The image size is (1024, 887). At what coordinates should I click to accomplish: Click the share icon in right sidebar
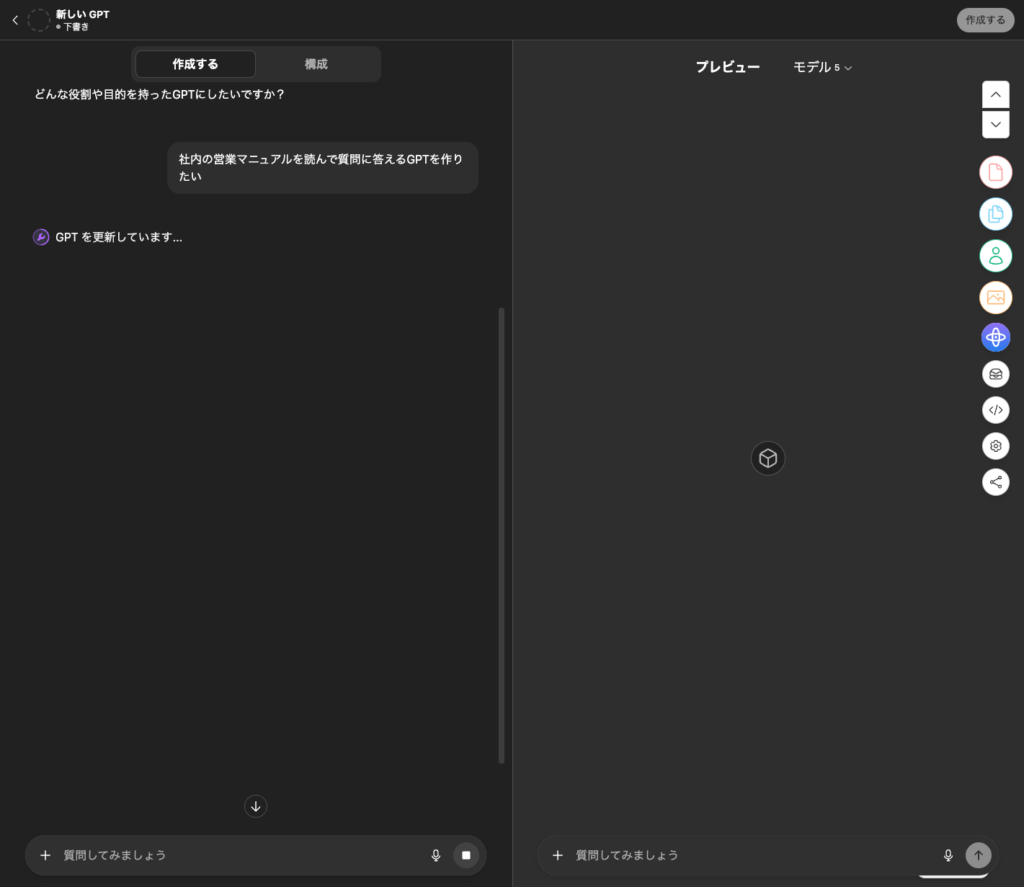click(x=995, y=482)
